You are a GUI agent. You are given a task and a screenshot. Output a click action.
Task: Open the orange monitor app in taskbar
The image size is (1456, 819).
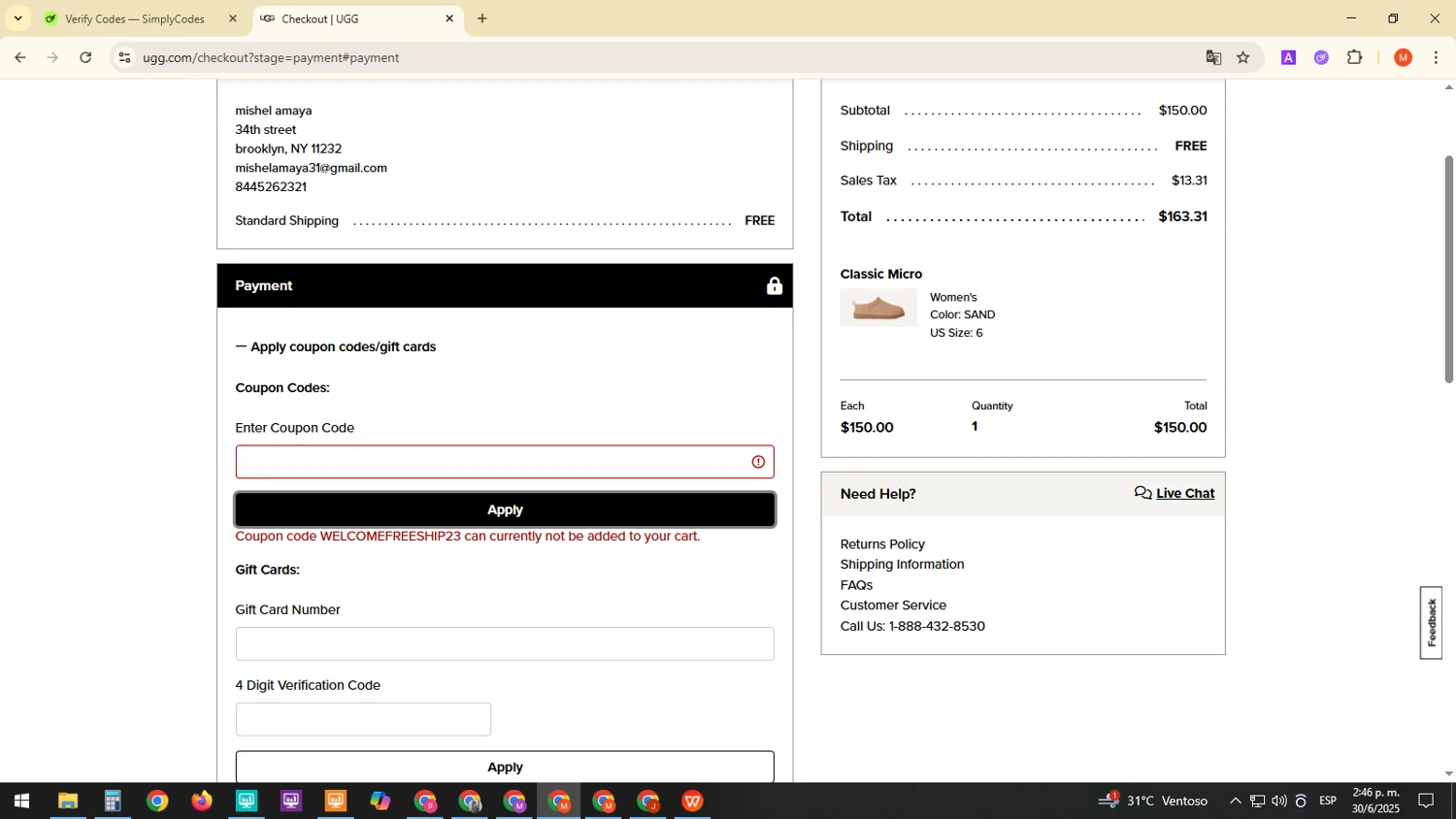pos(336,802)
